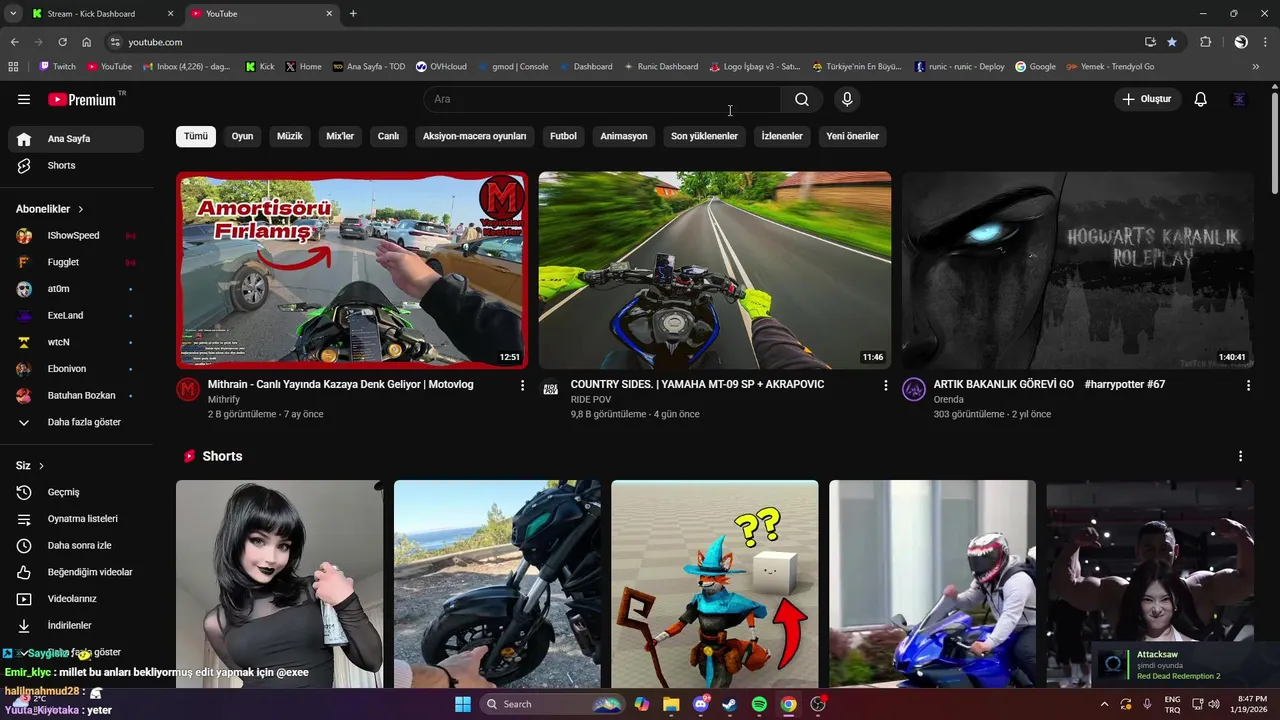Open Hogwarts Karanlık Roleplay thumbnail

click(1078, 270)
